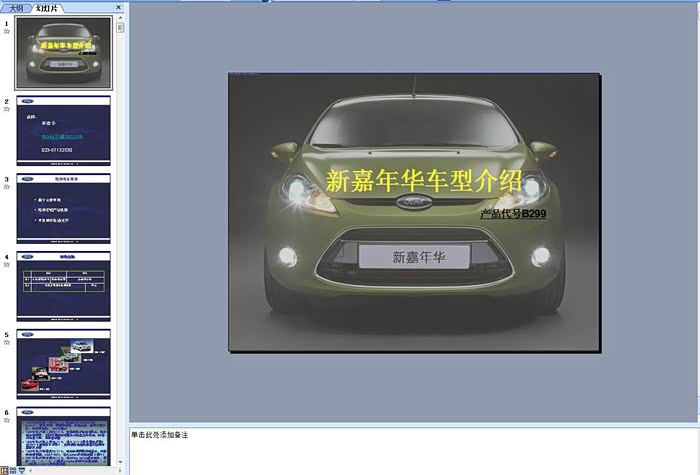Switch to the 大纲 outline tab
Viewport: 700px width, 475px height.
pyautogui.click(x=16, y=8)
